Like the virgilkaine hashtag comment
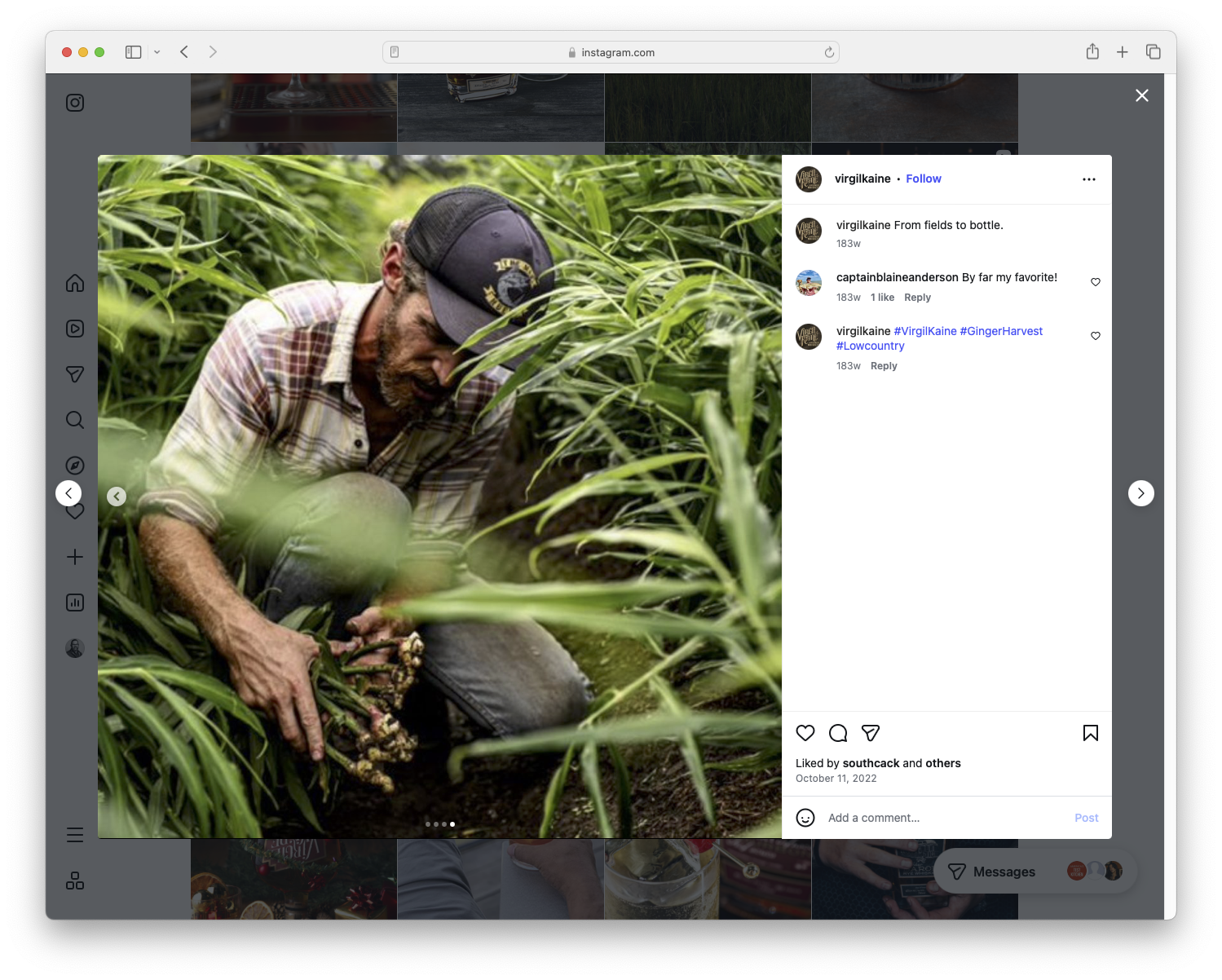 pyautogui.click(x=1096, y=336)
